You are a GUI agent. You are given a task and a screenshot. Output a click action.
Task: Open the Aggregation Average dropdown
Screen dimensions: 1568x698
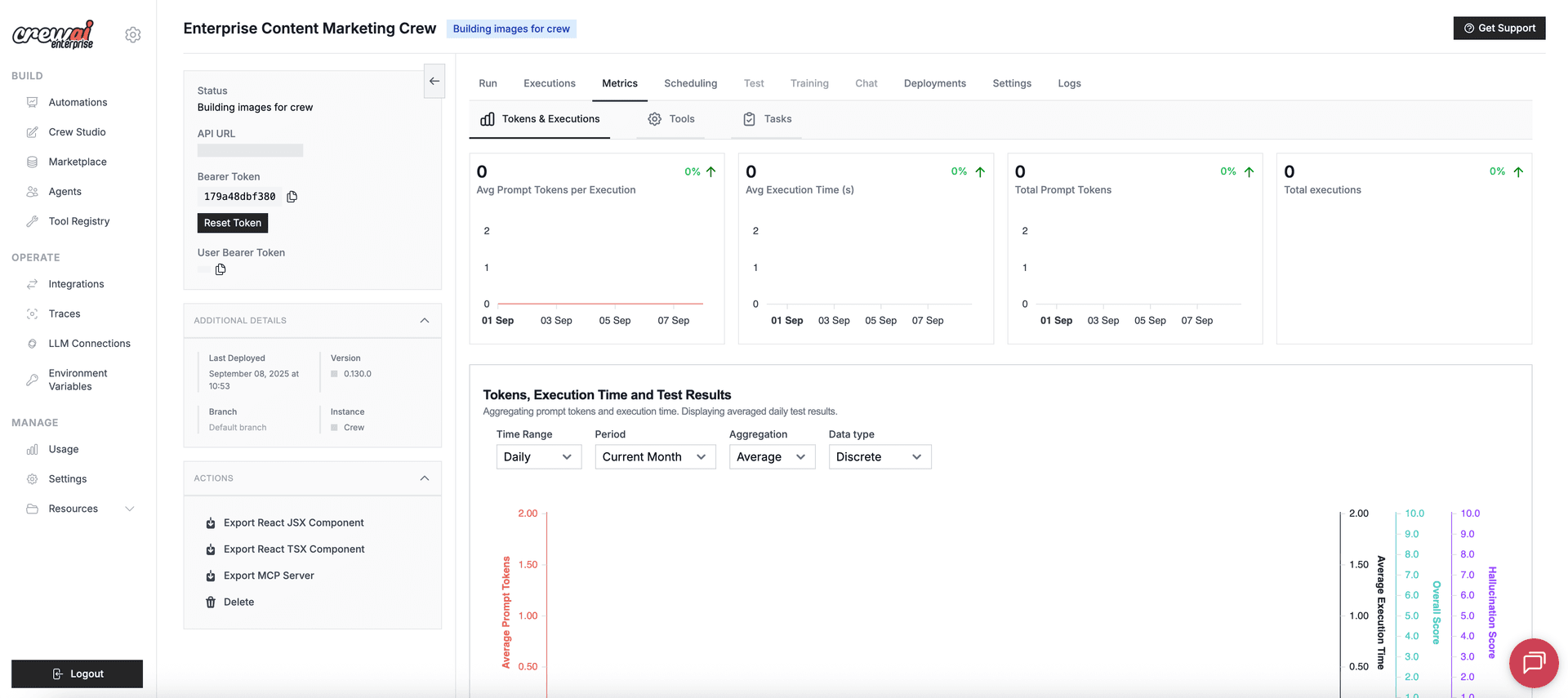point(772,457)
